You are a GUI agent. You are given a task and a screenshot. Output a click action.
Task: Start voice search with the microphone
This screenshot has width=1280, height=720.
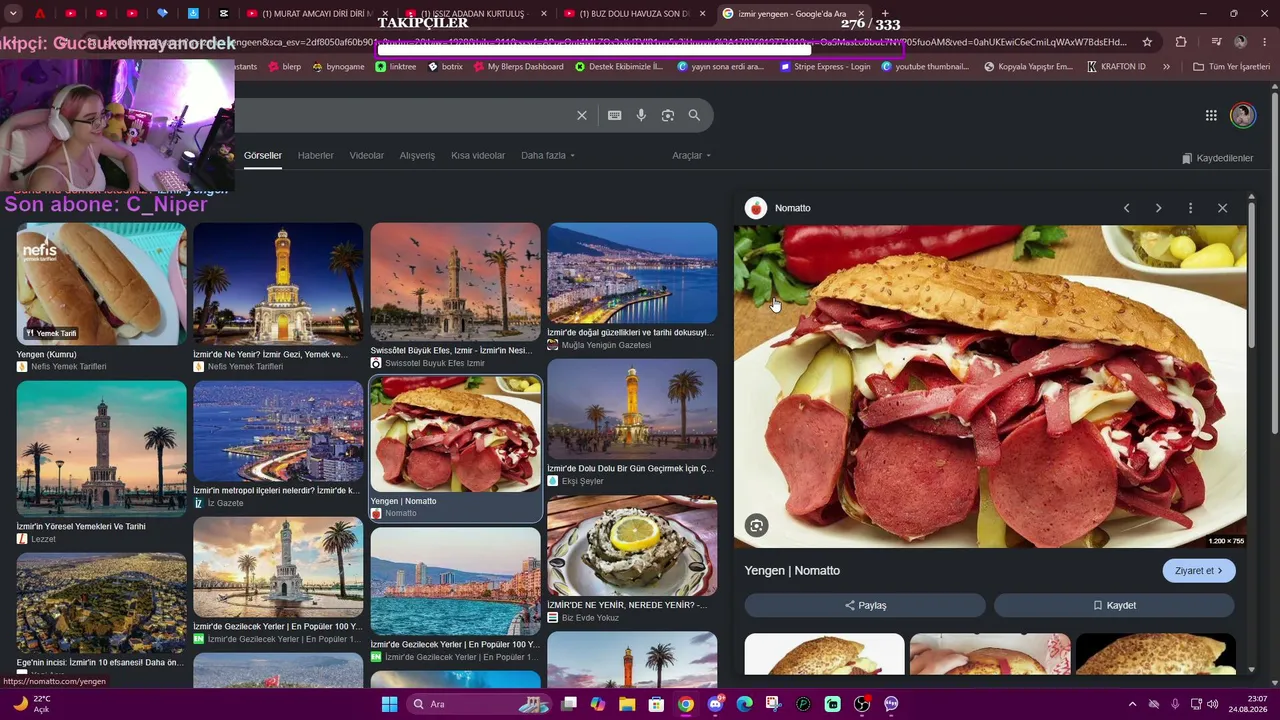point(641,115)
